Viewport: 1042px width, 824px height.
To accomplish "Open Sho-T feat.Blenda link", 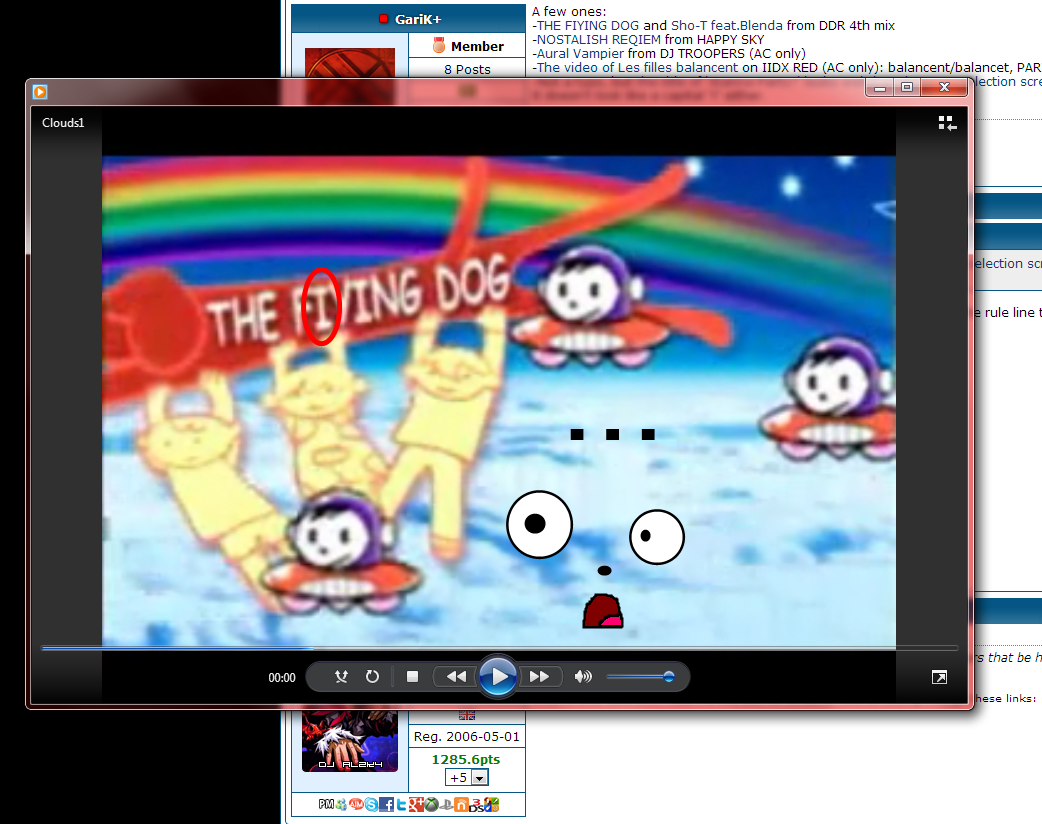I will (x=726, y=25).
